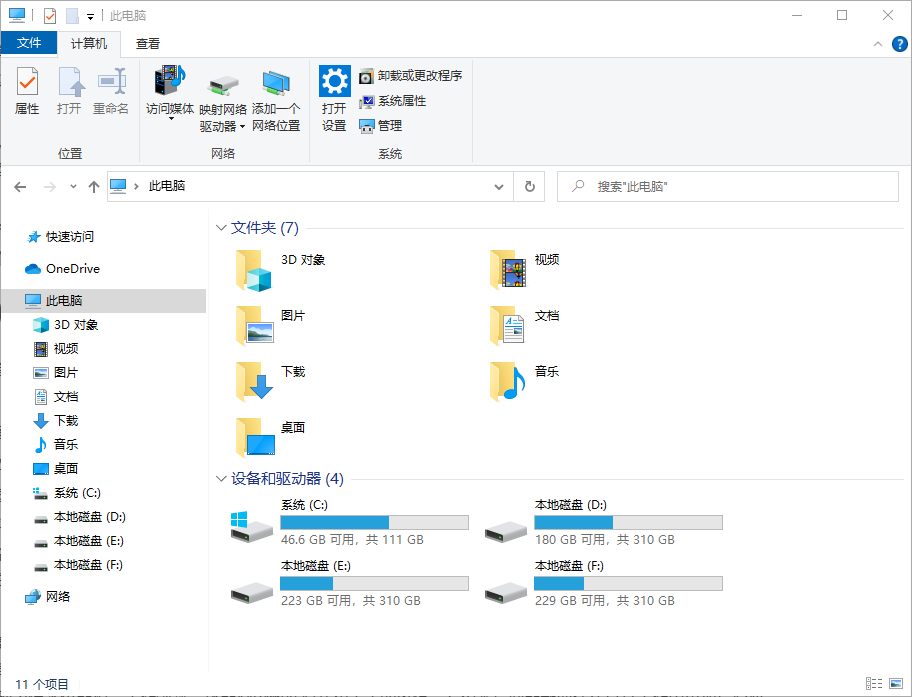Viewport: 912px width, 697px height.
Task: Click the refresh button beside the address bar
Action: (529, 186)
